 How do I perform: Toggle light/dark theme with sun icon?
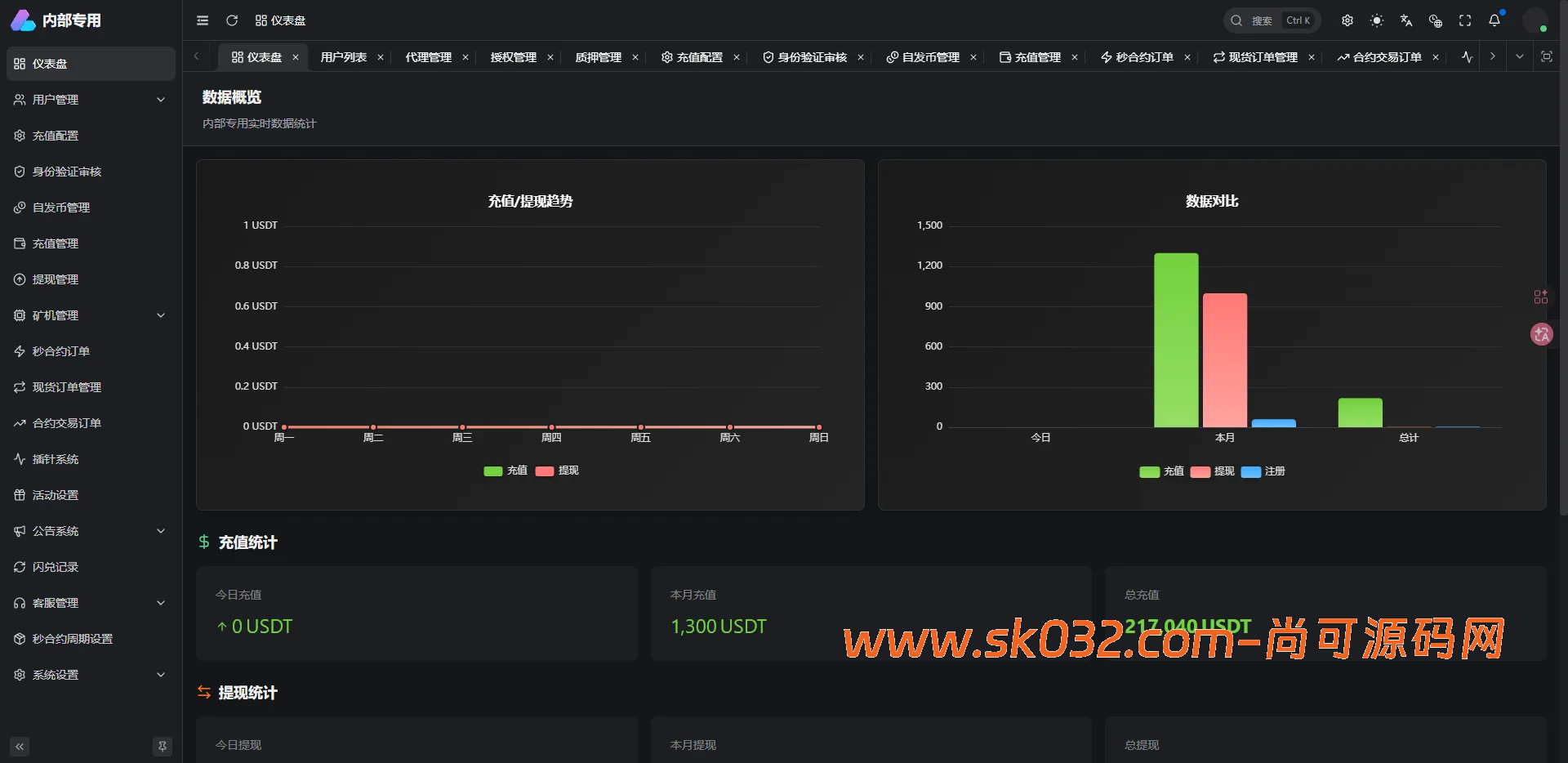(x=1377, y=20)
